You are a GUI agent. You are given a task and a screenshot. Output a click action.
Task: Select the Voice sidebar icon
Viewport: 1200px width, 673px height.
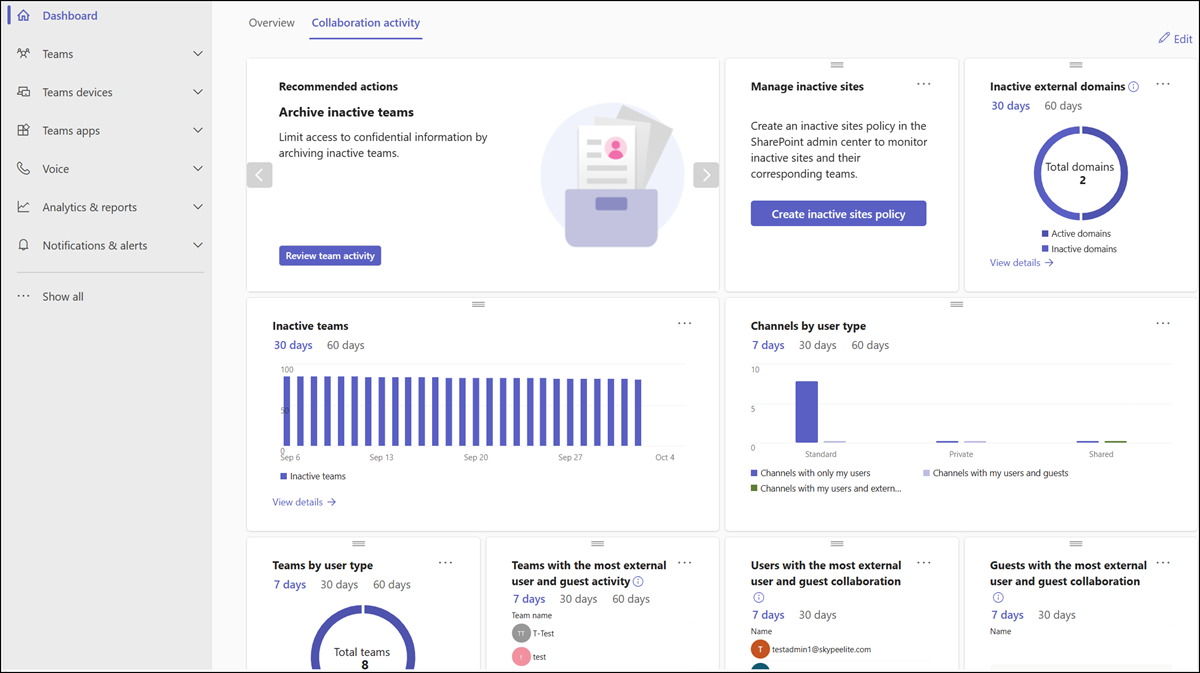pyautogui.click(x=24, y=168)
